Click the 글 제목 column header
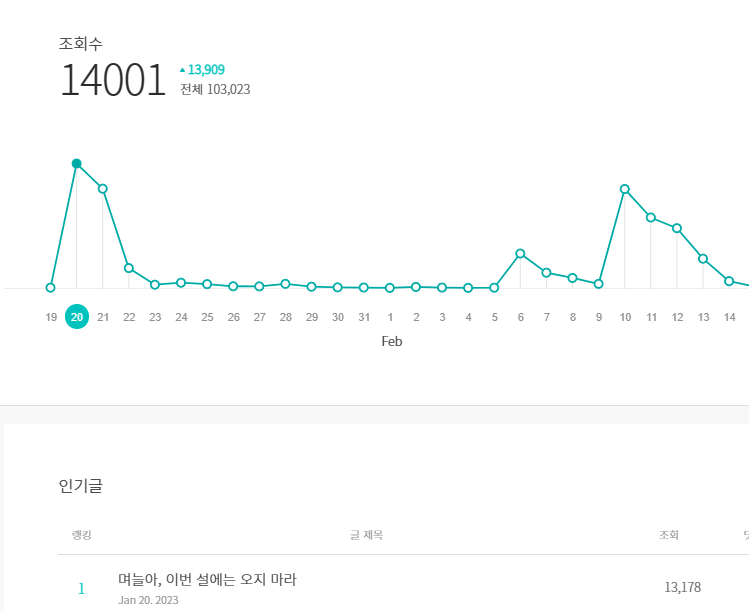 [x=366, y=535]
